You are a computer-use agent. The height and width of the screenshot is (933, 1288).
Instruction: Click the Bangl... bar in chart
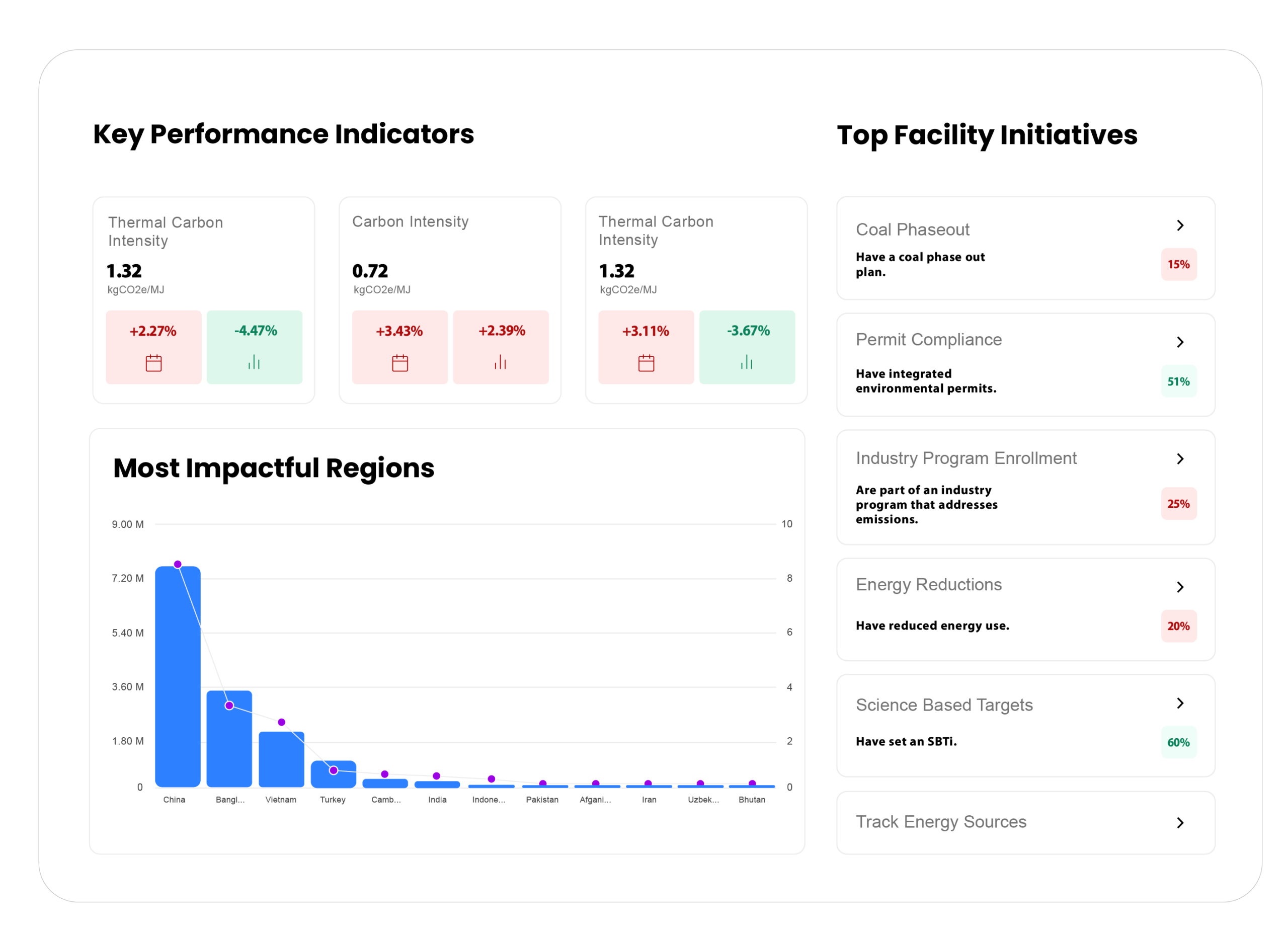pyautogui.click(x=229, y=739)
